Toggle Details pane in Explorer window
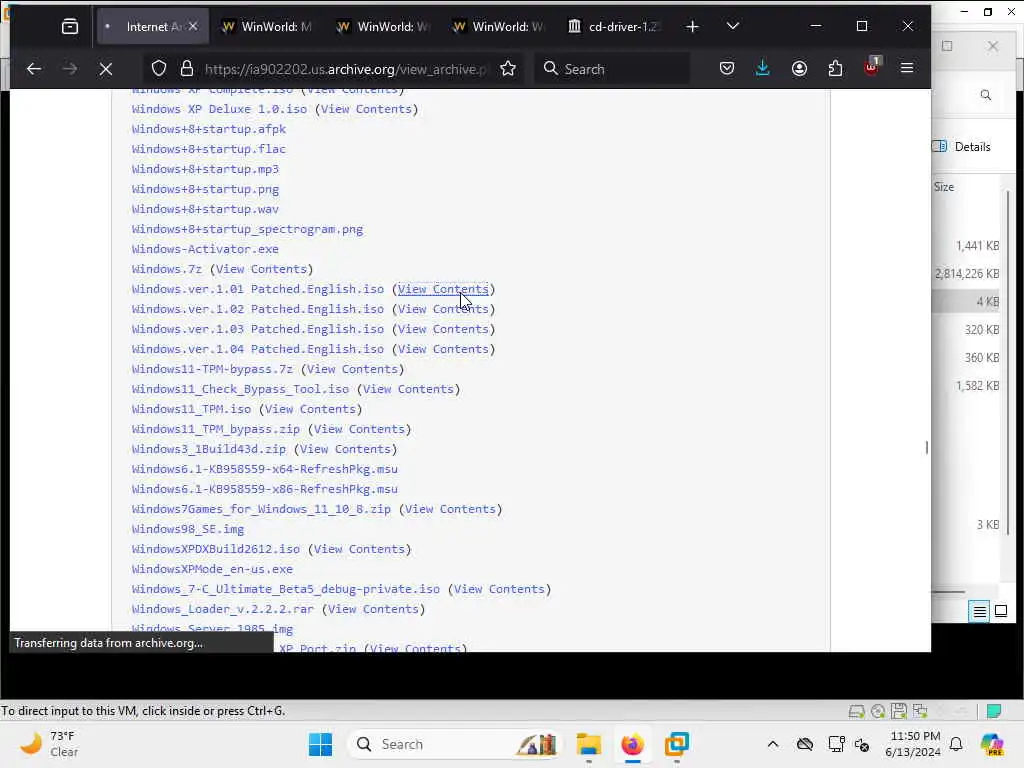Screen dimensions: 1024x768 (x=961, y=147)
